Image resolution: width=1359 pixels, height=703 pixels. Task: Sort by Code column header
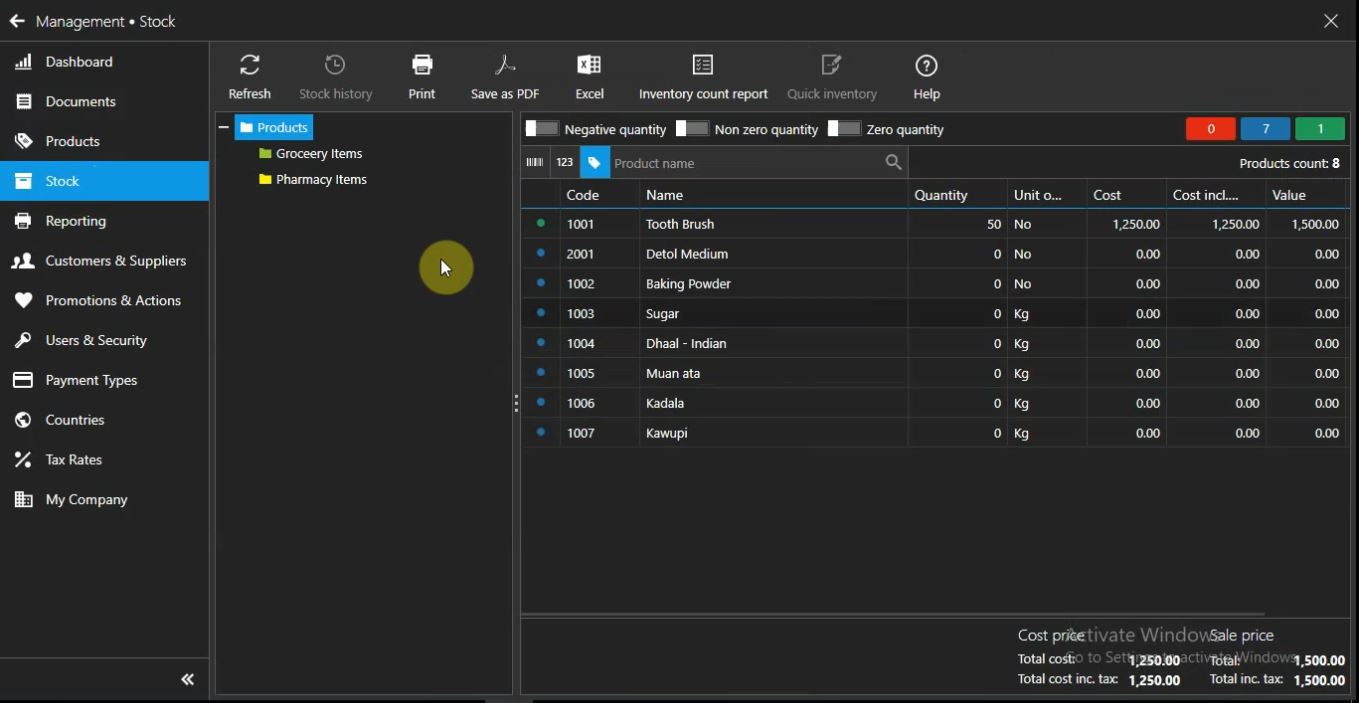[599, 195]
